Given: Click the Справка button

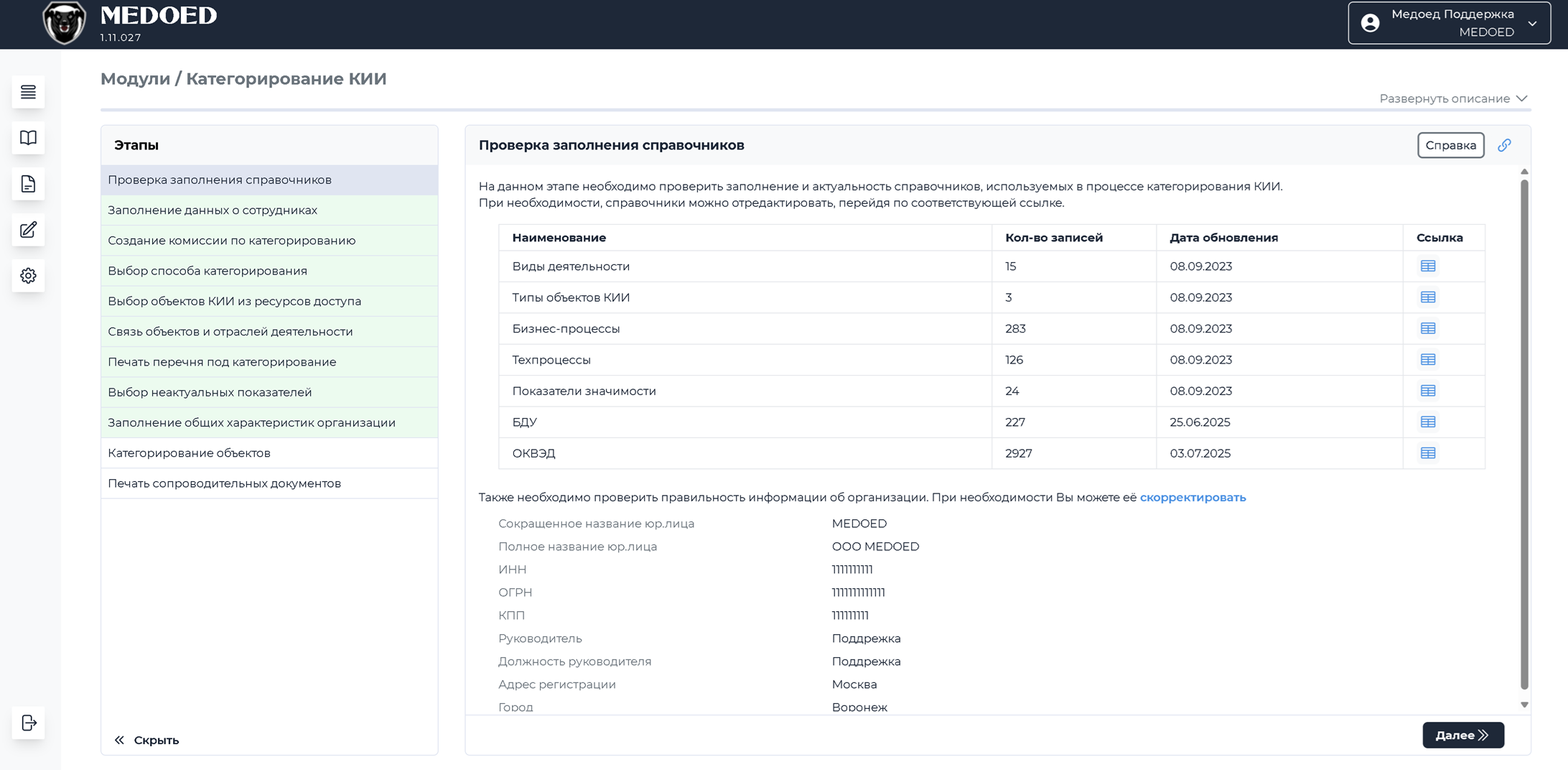Looking at the screenshot, I should pyautogui.click(x=1450, y=145).
